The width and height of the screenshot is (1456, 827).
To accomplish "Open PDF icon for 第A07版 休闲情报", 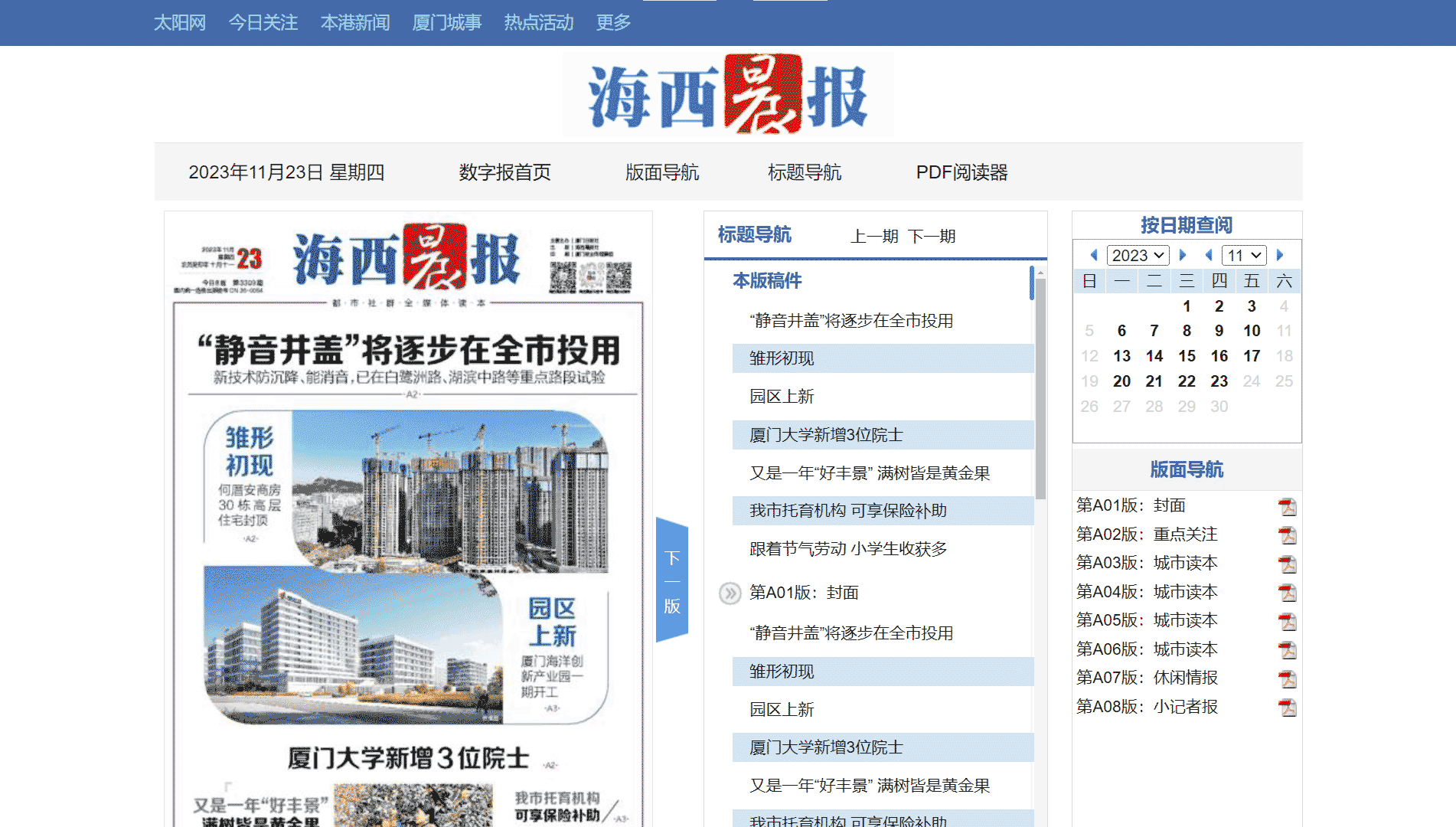I will point(1287,679).
